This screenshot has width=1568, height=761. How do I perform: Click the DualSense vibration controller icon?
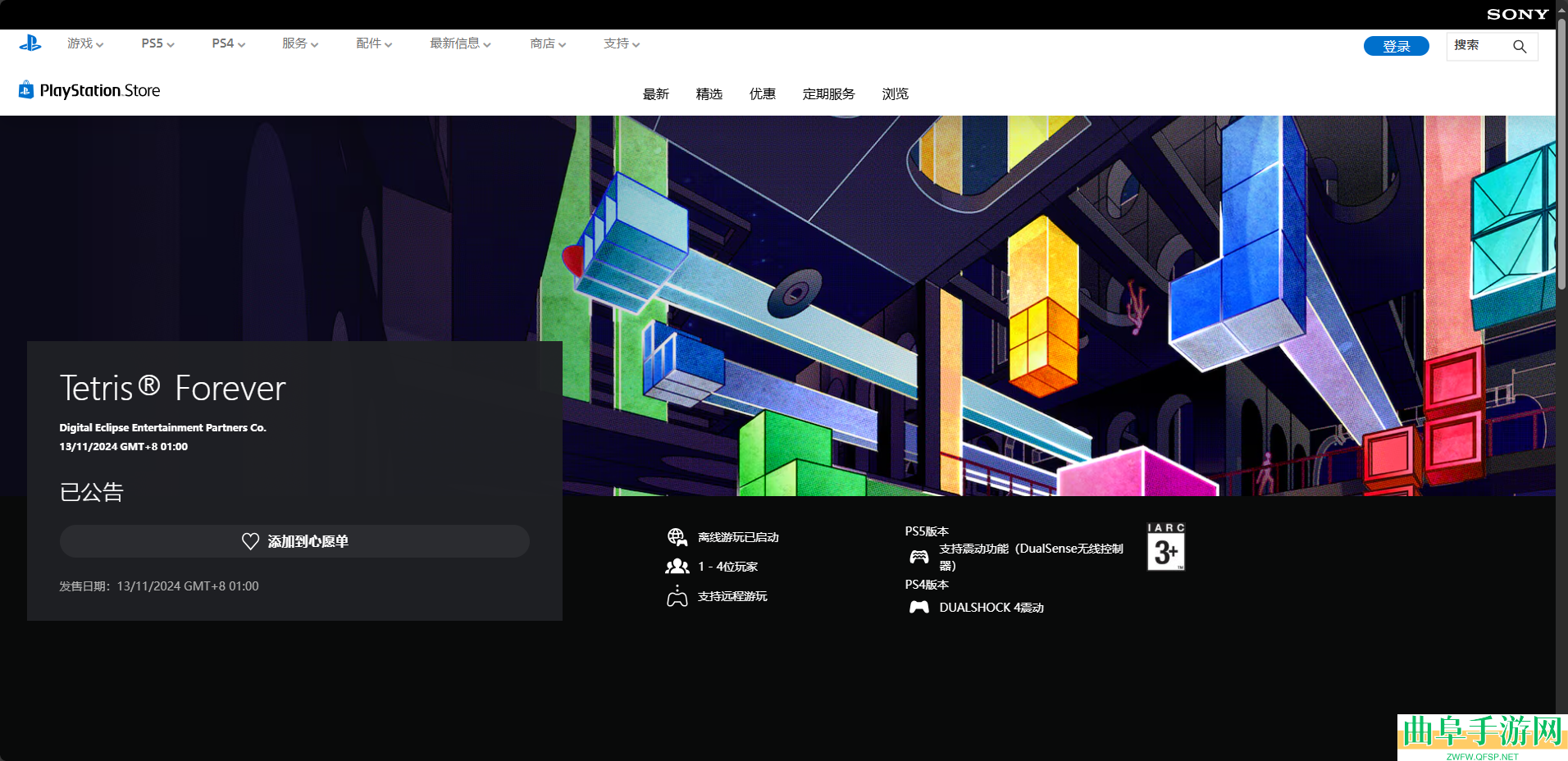[x=919, y=557]
